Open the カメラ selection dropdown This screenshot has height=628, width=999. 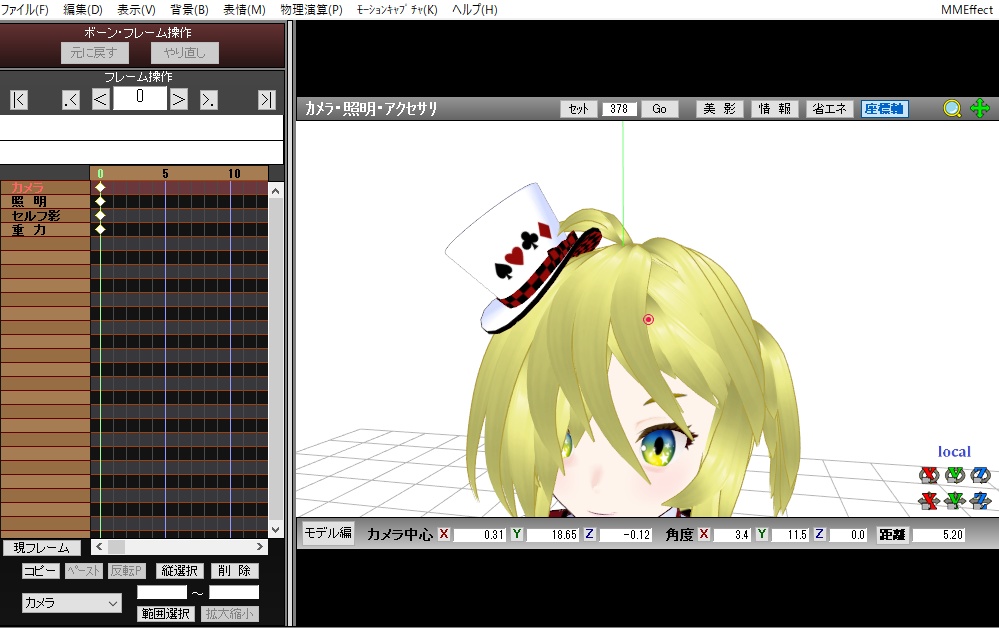[70, 603]
